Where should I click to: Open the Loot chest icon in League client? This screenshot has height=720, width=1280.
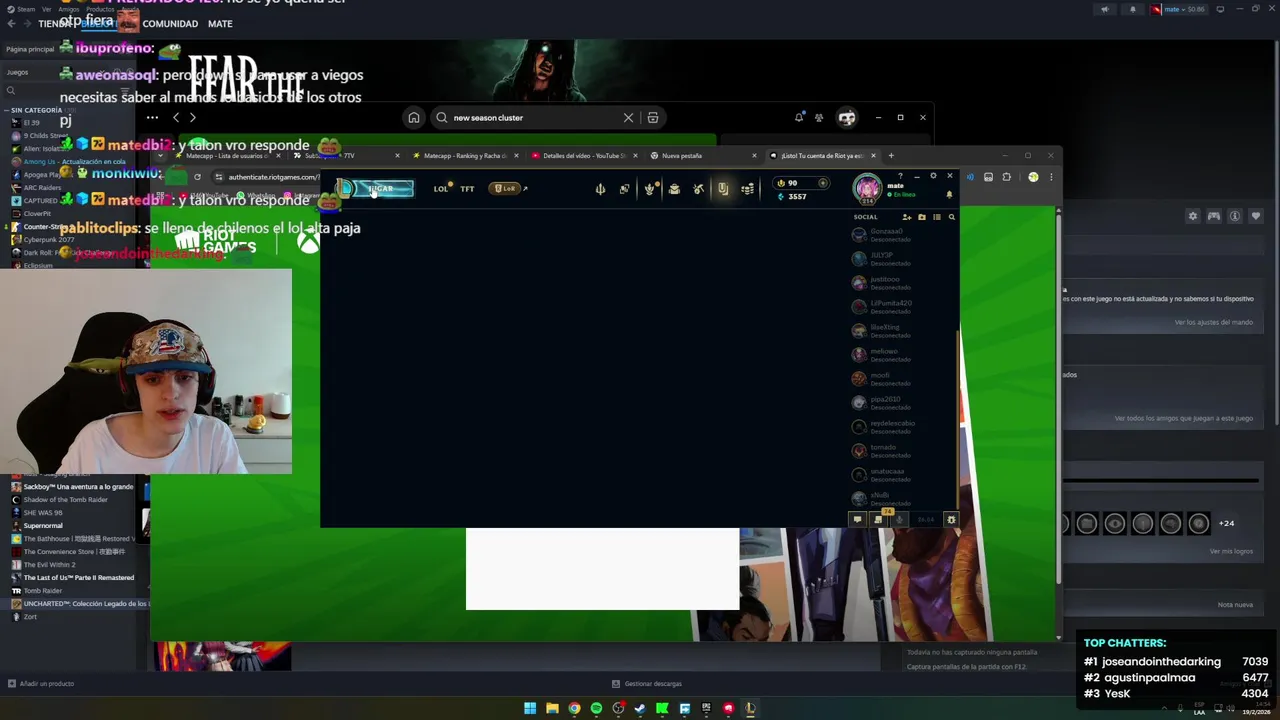pyautogui.click(x=674, y=188)
